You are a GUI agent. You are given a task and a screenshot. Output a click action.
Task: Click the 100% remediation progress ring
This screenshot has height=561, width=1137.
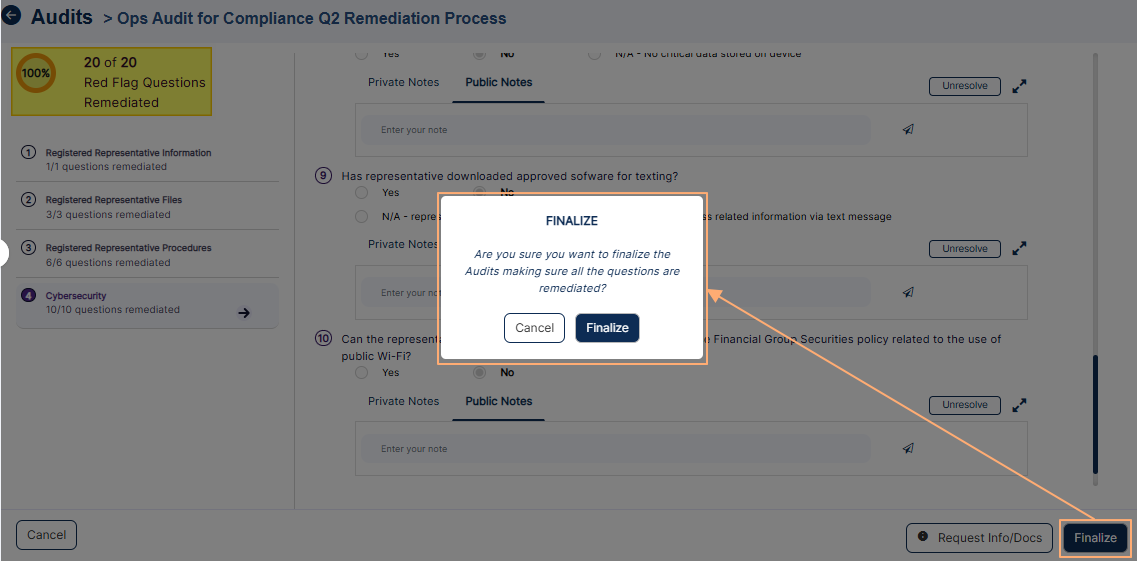pyautogui.click(x=36, y=73)
